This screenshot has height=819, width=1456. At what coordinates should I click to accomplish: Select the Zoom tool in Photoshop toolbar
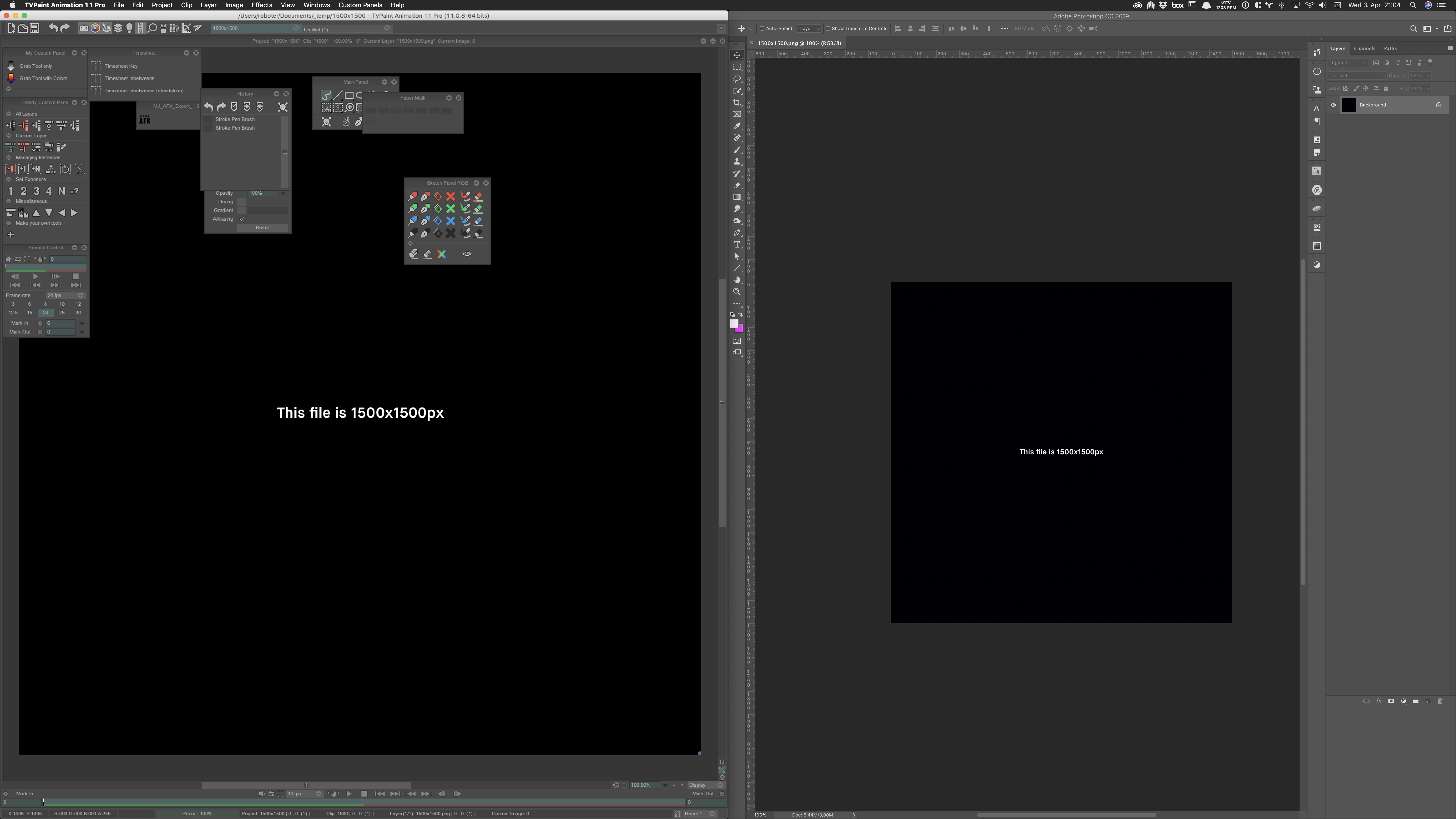[737, 292]
